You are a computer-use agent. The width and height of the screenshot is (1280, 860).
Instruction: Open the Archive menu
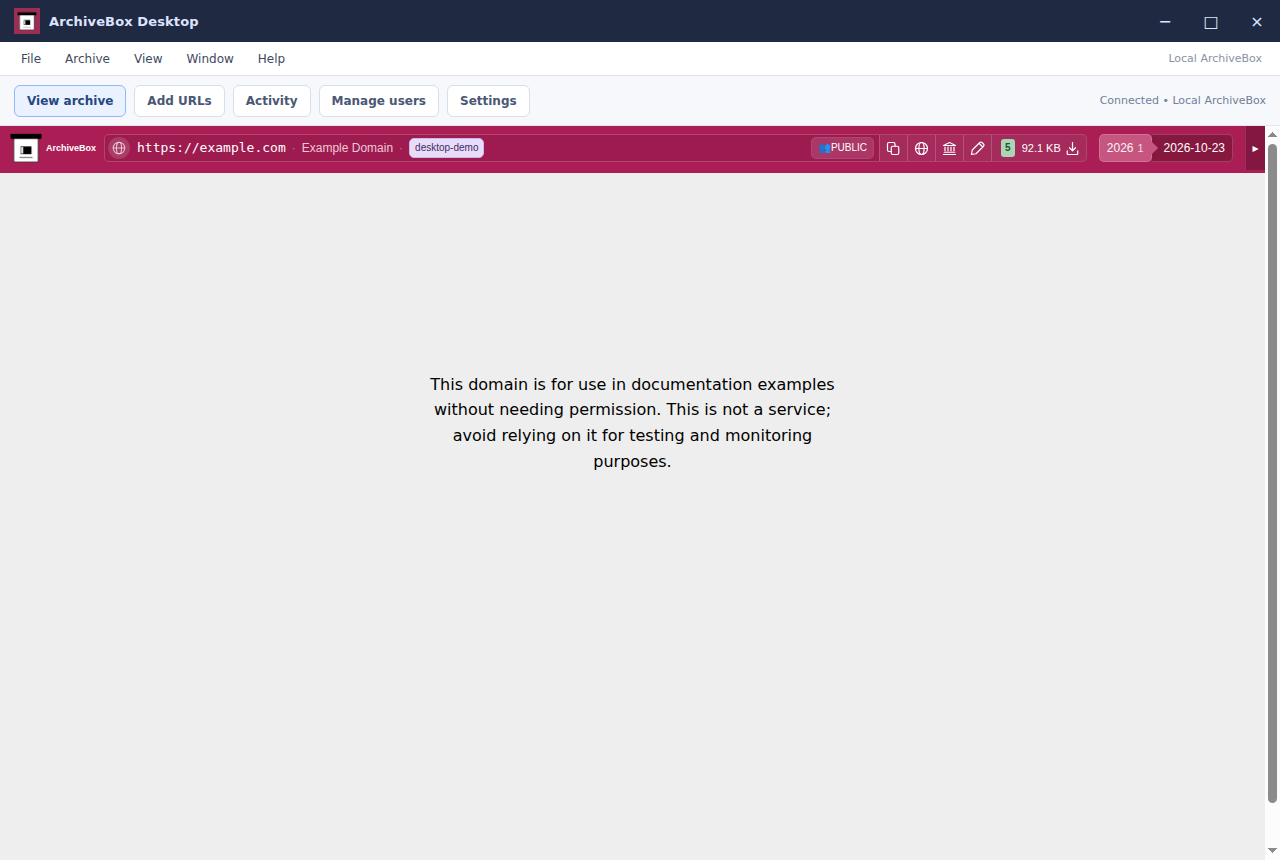pos(88,59)
